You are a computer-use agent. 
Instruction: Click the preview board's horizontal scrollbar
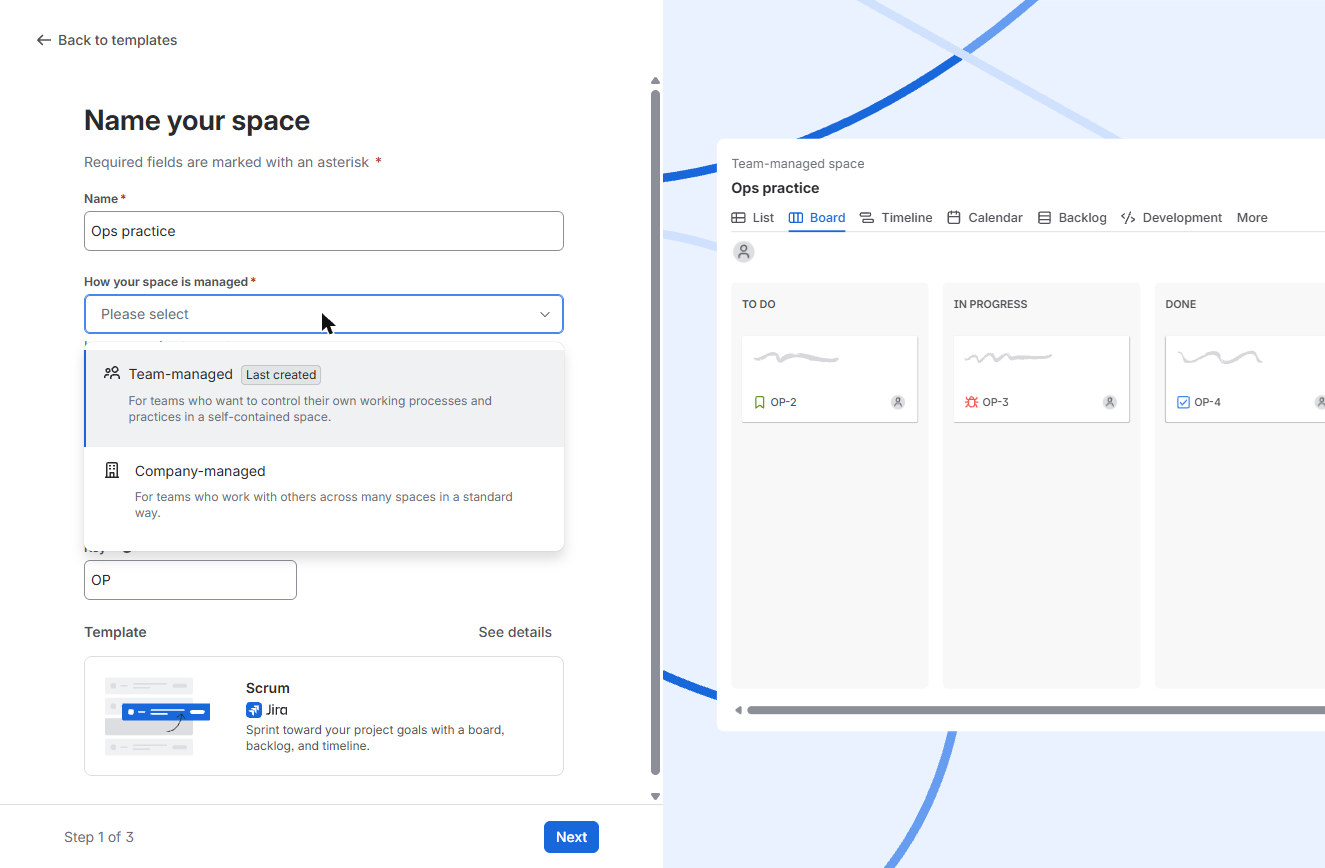click(x=1036, y=710)
